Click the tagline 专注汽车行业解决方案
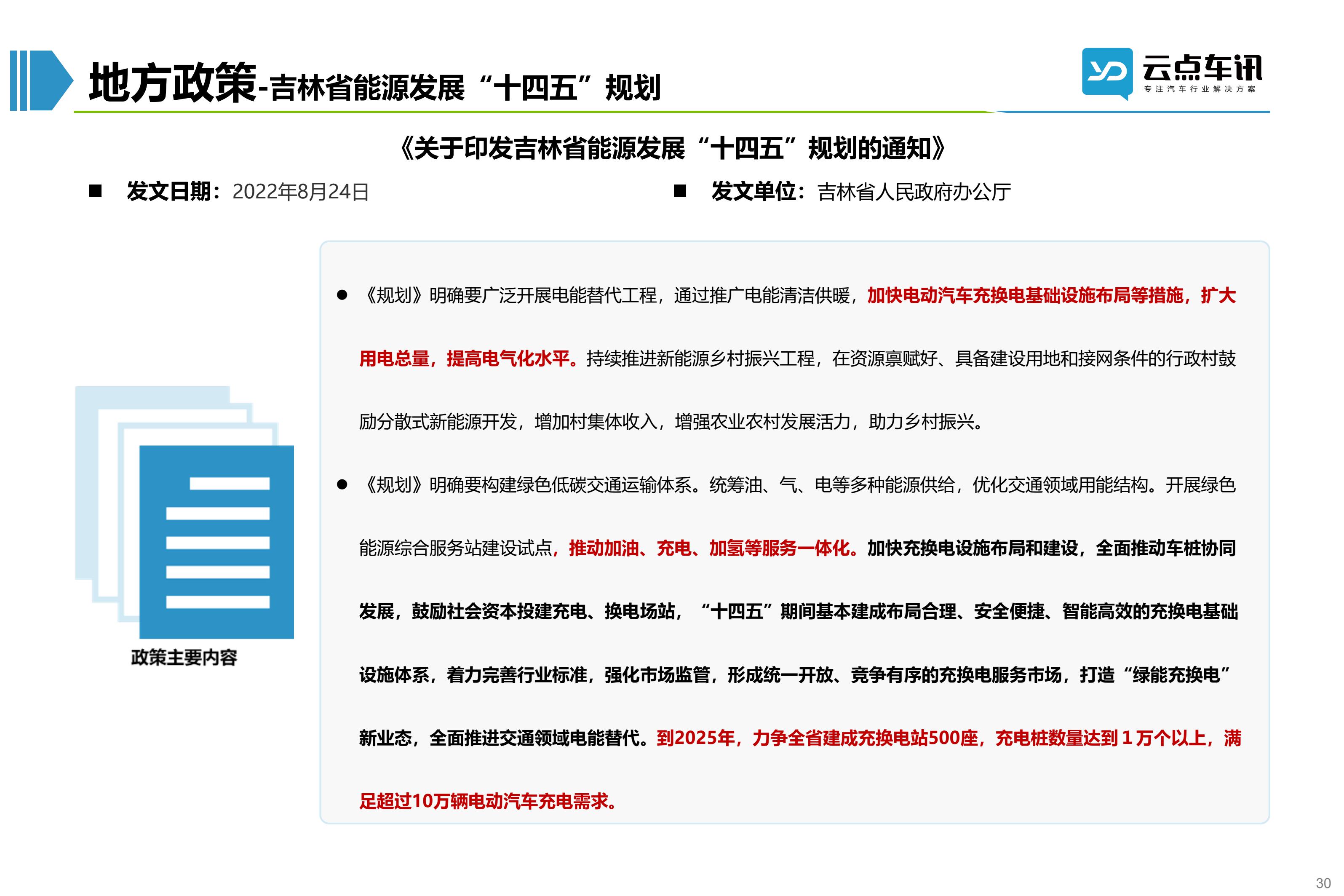Viewport: 1344px width, 896px height. (1200, 89)
